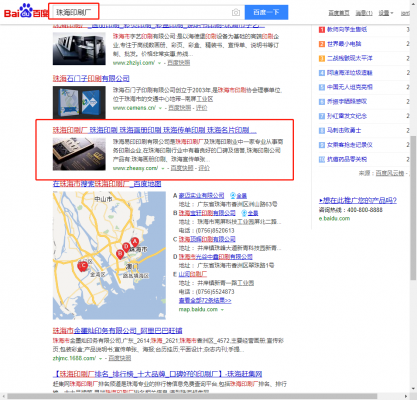This screenshot has width=417, height=400.
Task: Open result title 珠海石门子印刷有限公司
Action: point(91,78)
